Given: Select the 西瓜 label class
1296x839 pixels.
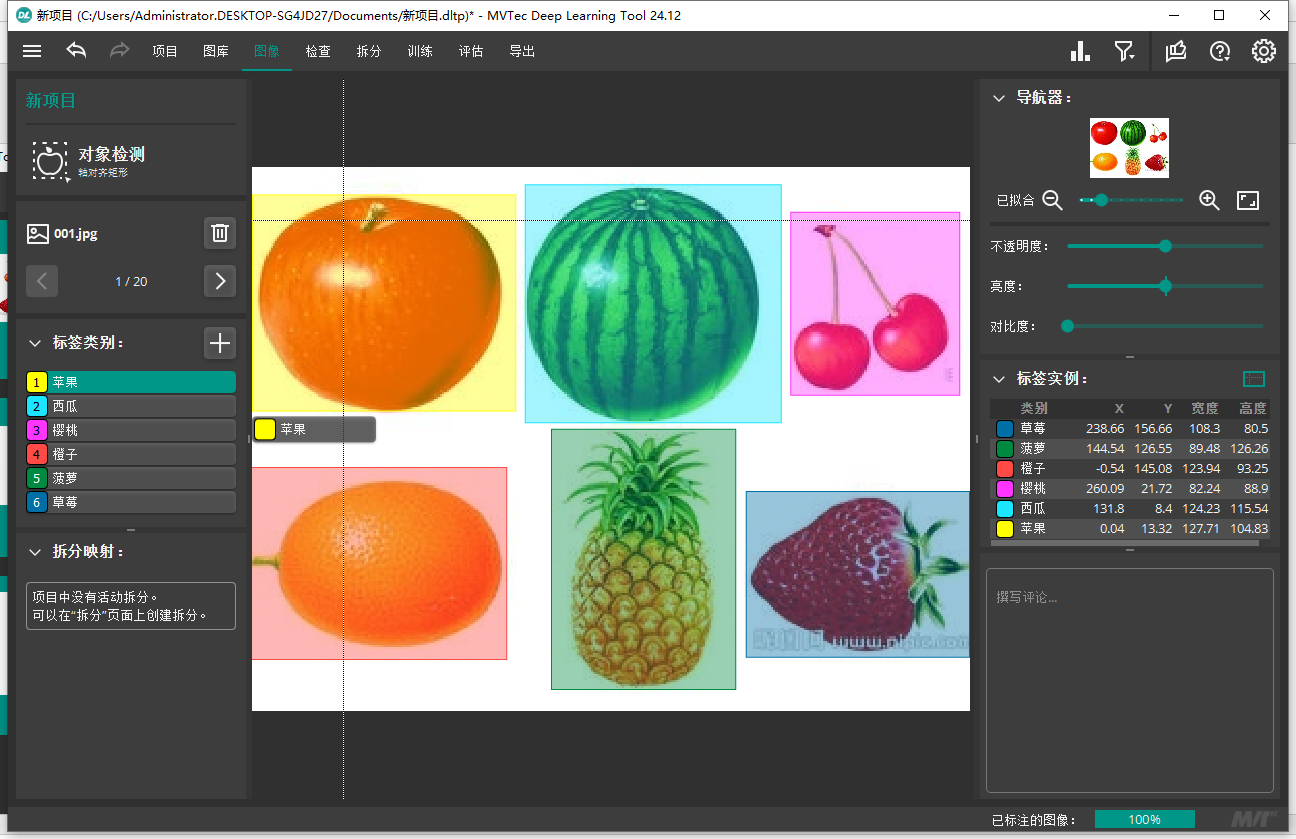Looking at the screenshot, I should pos(131,406).
